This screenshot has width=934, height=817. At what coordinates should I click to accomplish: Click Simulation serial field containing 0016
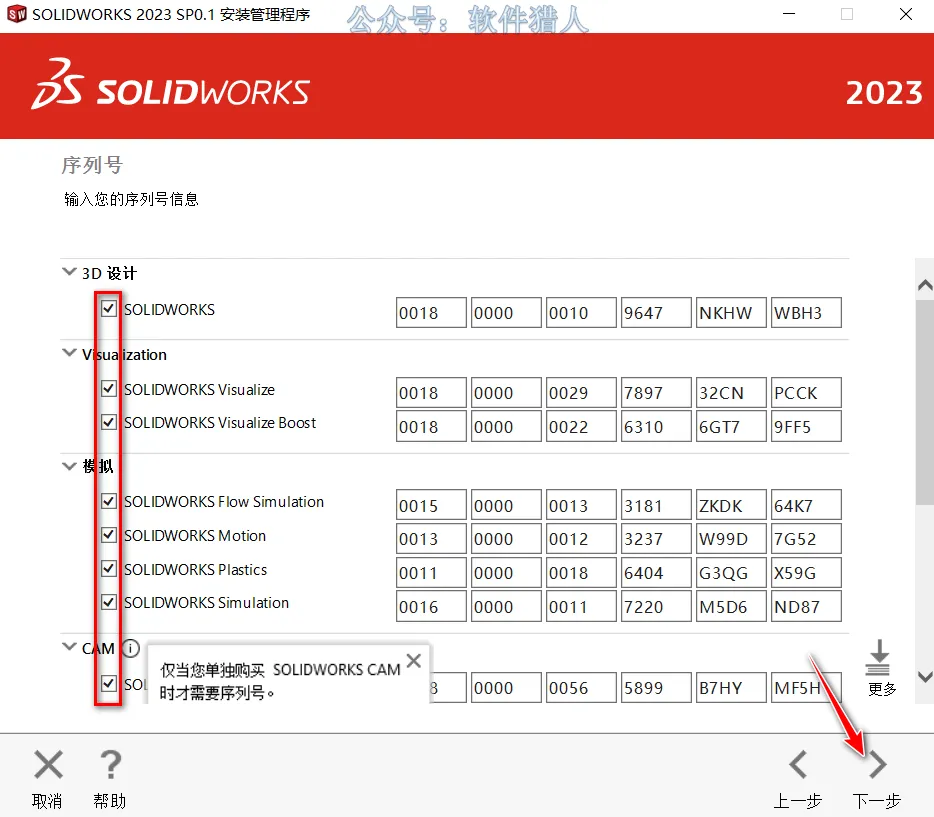coord(431,606)
